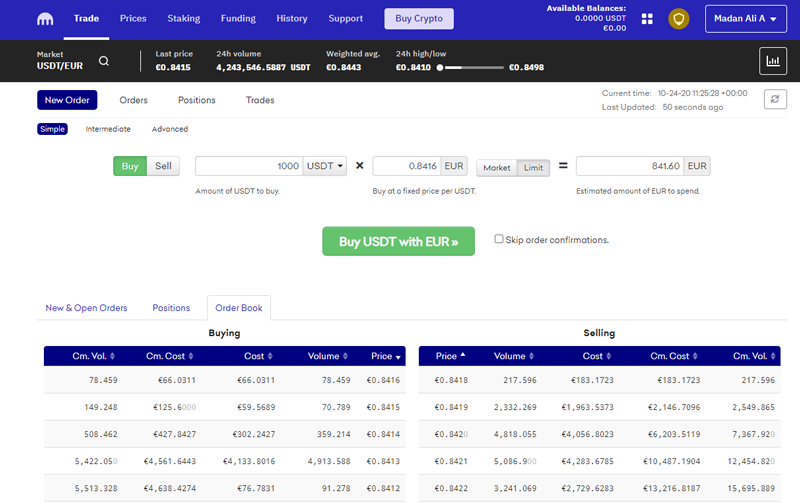Open the USDT currency dropdown

pos(325,166)
